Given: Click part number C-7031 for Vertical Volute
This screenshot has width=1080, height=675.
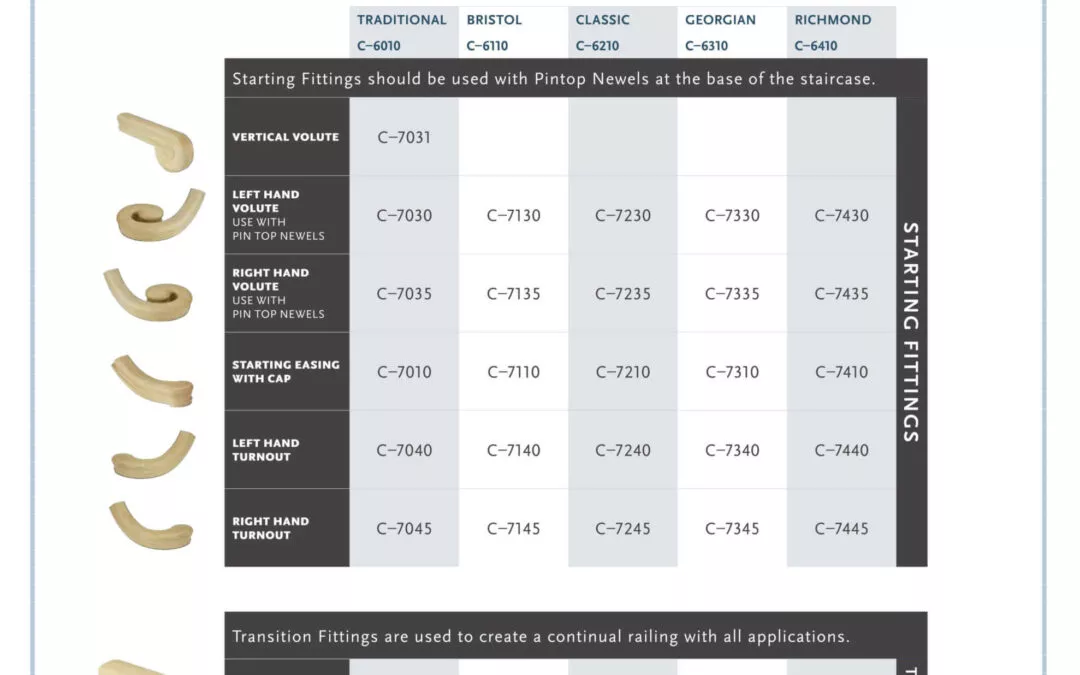Looking at the screenshot, I should [x=404, y=137].
